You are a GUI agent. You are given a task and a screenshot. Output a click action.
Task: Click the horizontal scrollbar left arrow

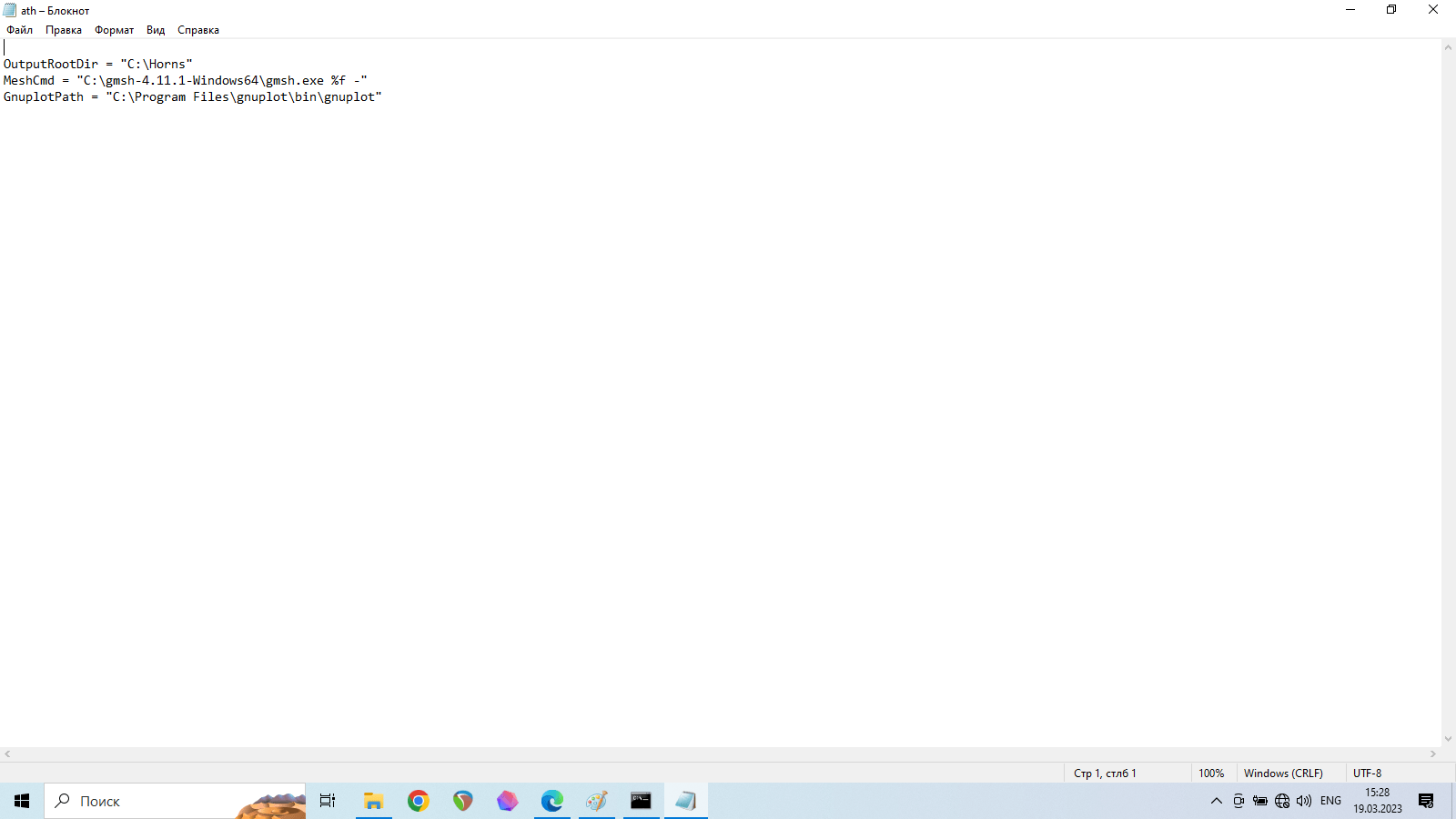(7, 754)
